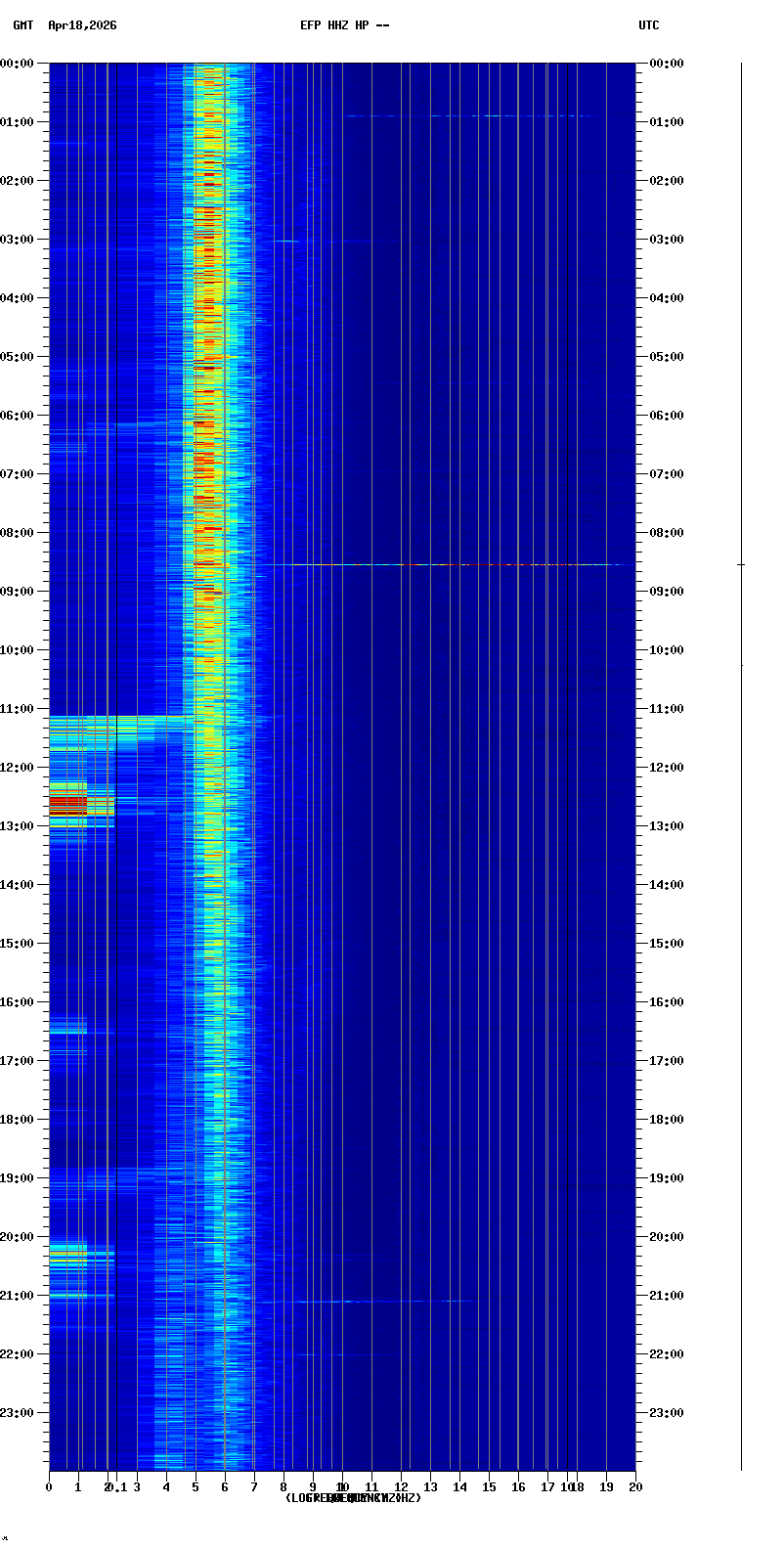Select the 23:00 time label on left axis

(x=17, y=1413)
